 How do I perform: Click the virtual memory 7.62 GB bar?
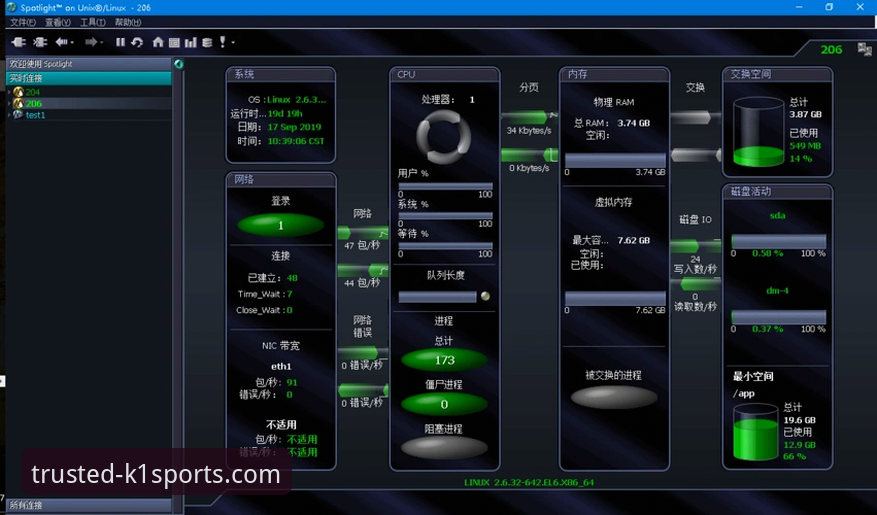tap(615, 299)
